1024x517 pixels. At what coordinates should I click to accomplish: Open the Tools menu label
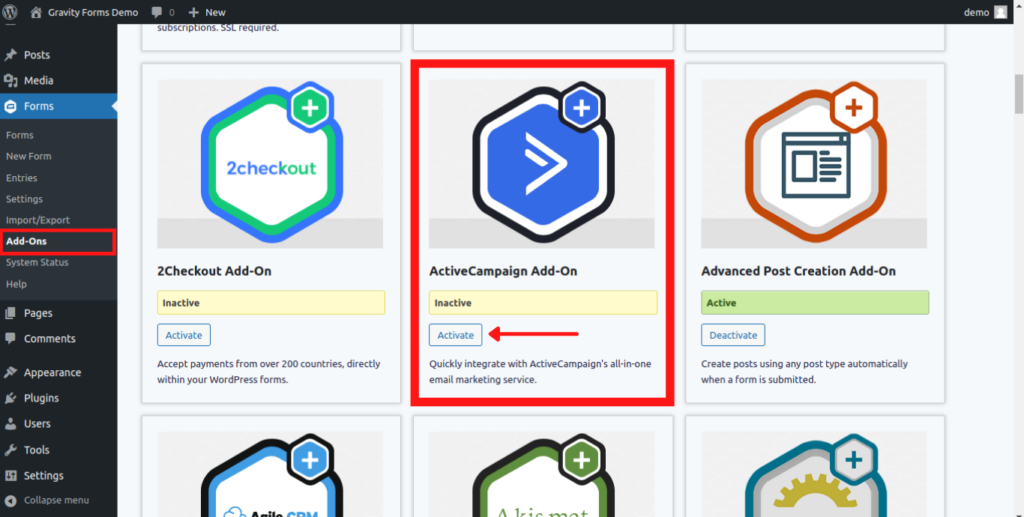click(x=37, y=450)
